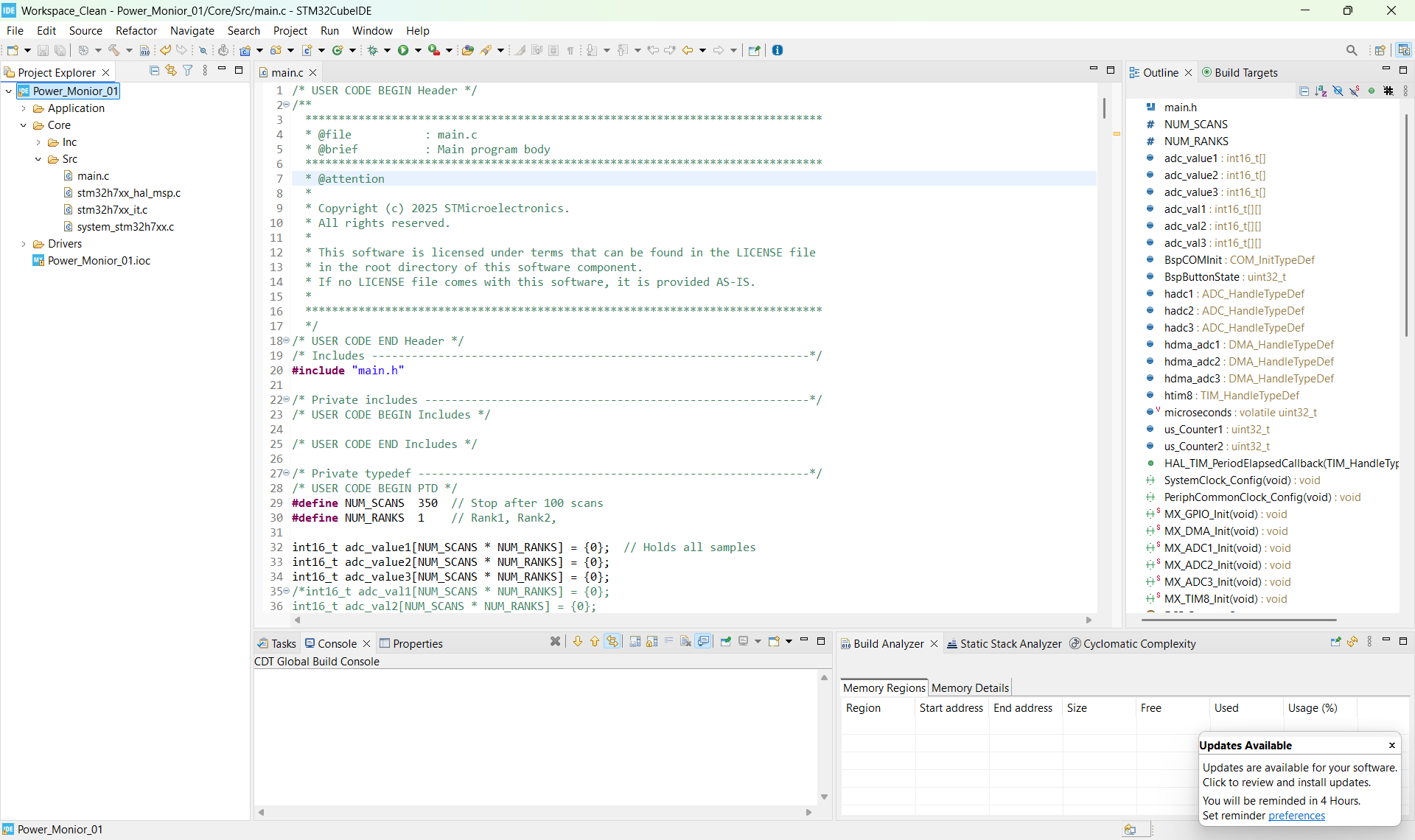Collapse the Core folder in Project Explorer

[x=24, y=125]
